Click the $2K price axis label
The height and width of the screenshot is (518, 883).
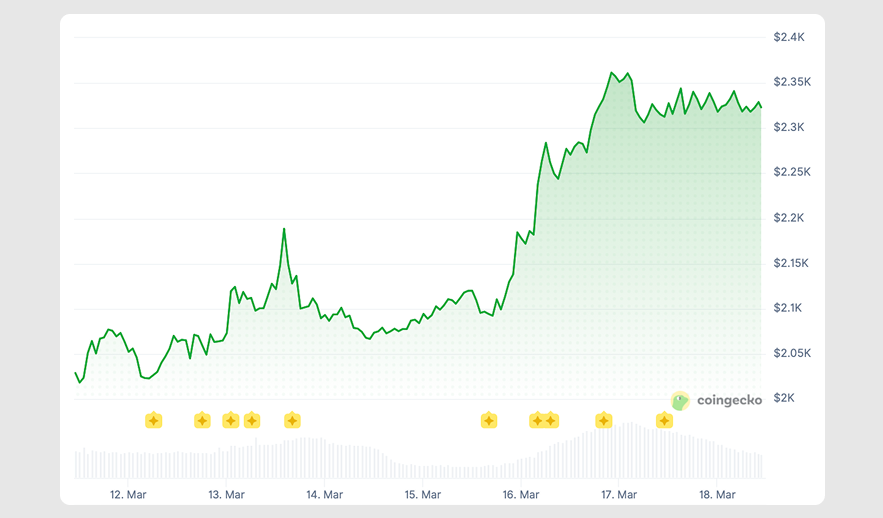(783, 398)
